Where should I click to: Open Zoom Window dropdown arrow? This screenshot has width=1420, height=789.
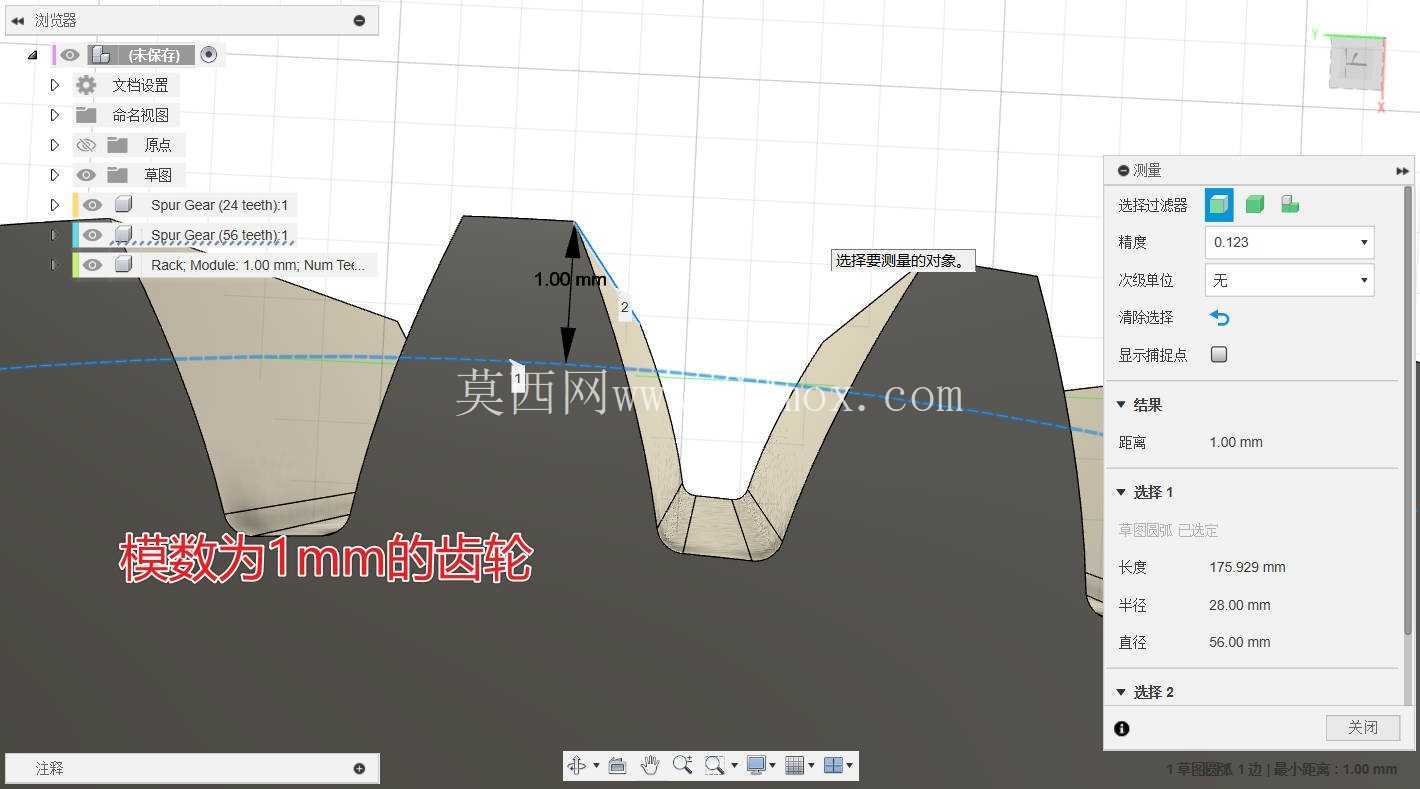[x=734, y=766]
